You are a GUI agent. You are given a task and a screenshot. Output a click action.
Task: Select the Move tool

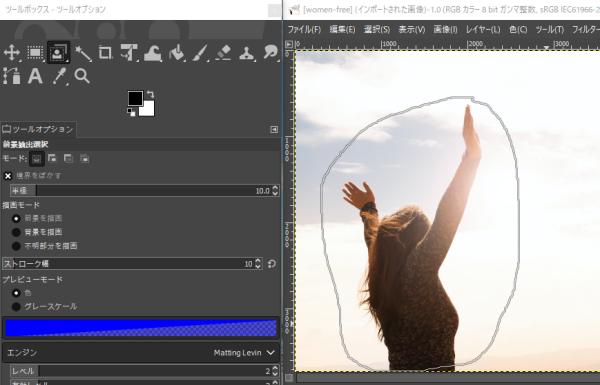(x=11, y=52)
